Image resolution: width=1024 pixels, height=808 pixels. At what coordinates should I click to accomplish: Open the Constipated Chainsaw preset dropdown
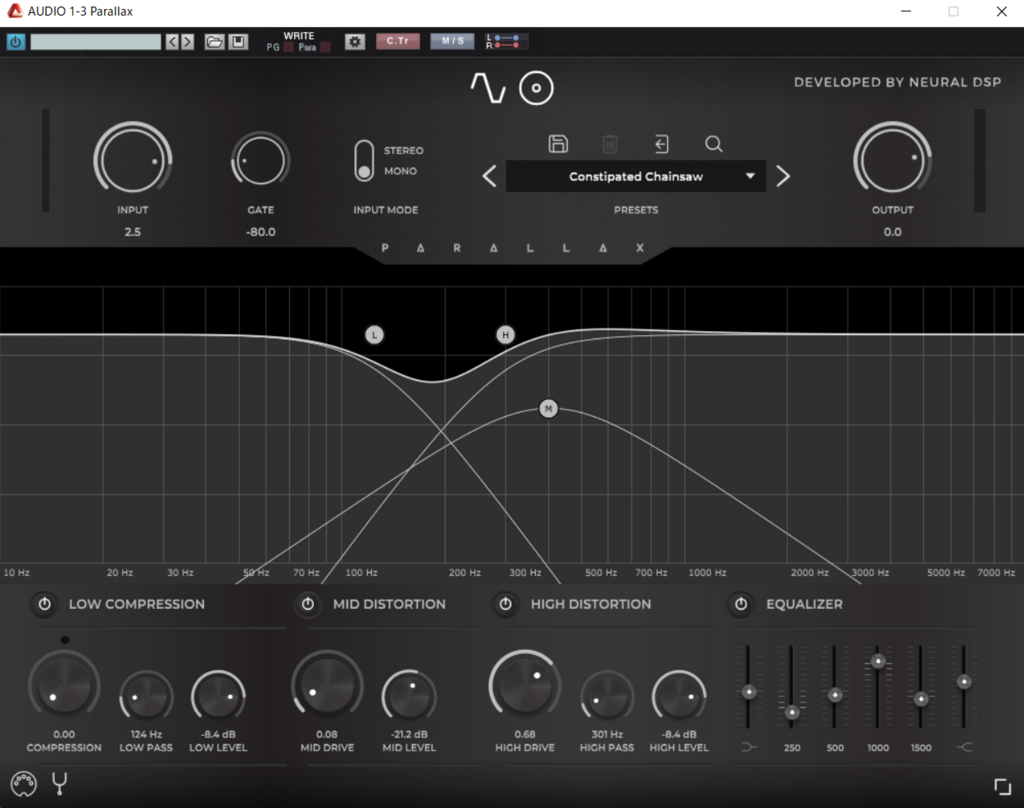pyautogui.click(x=636, y=176)
